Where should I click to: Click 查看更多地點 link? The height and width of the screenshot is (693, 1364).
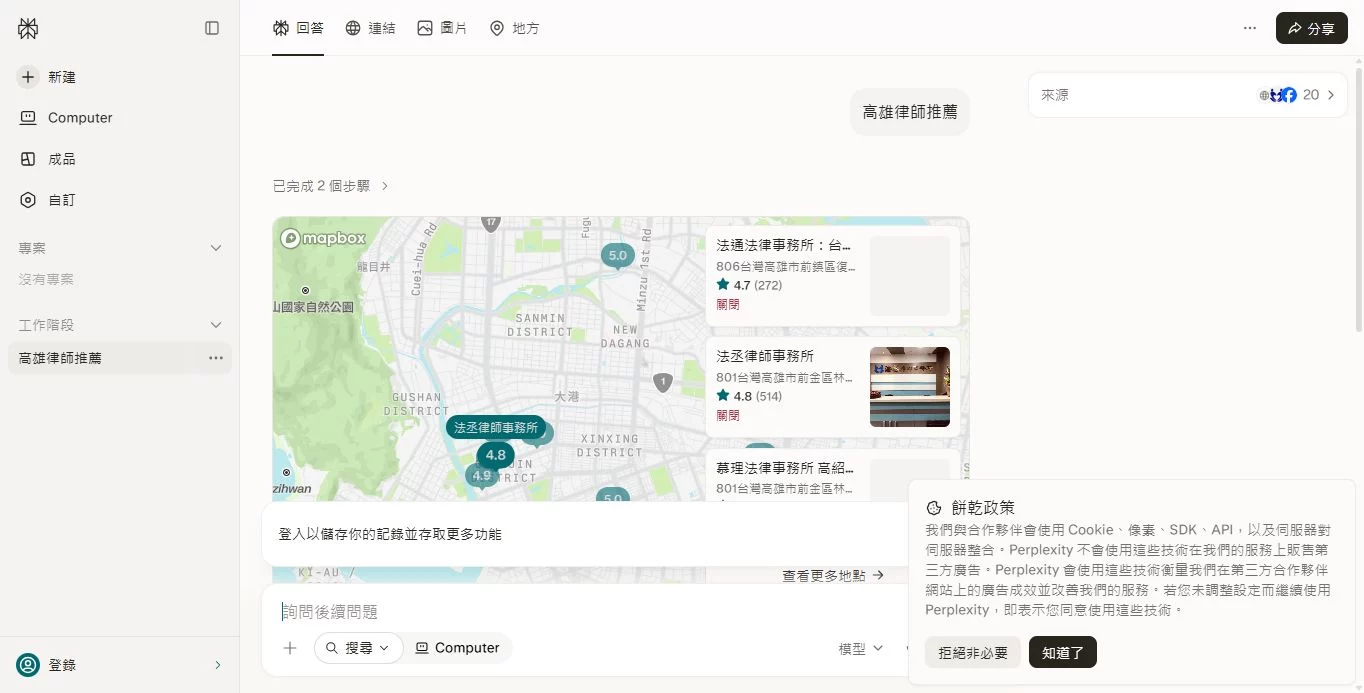[833, 575]
